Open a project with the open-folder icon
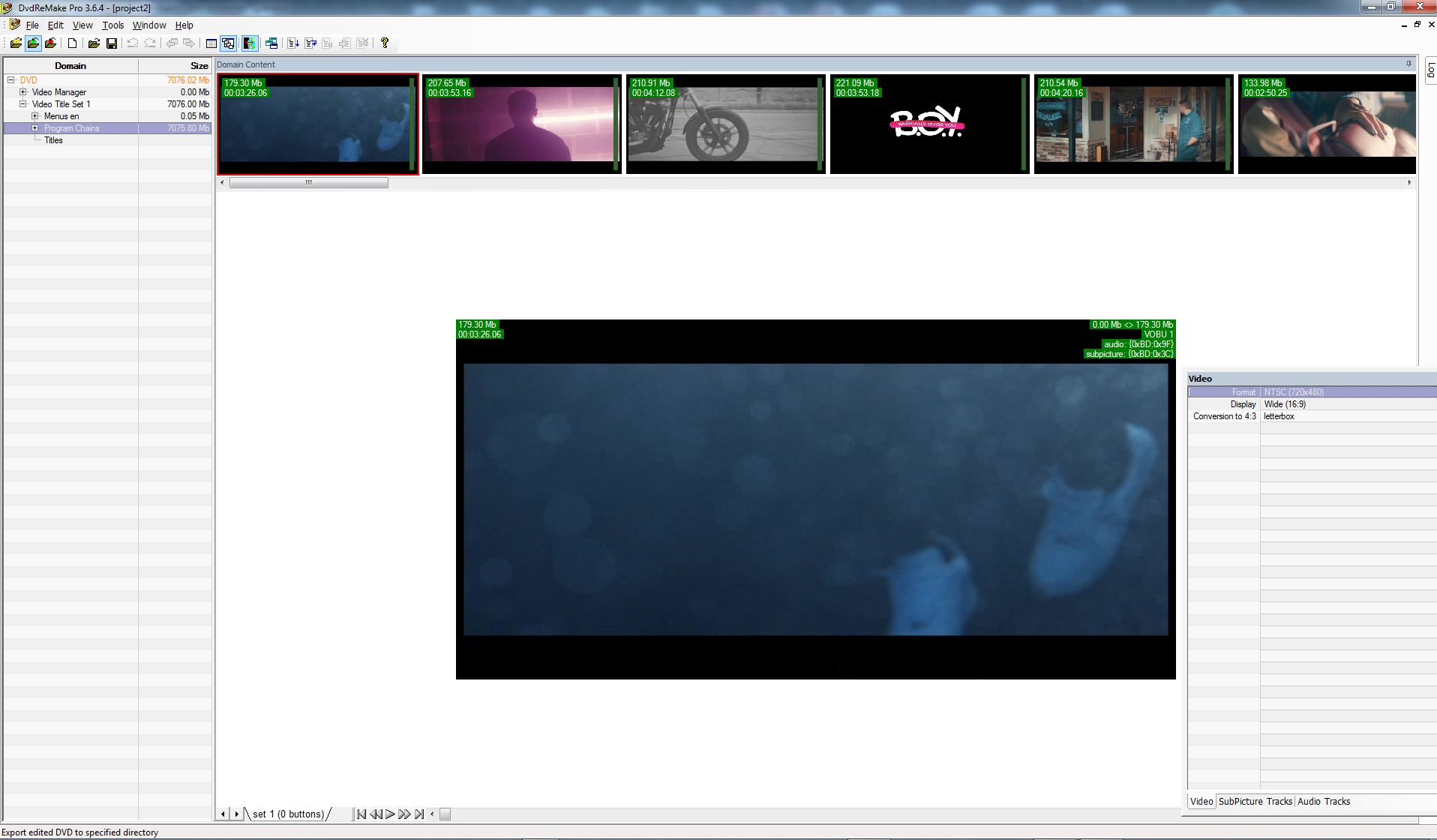 [x=94, y=43]
